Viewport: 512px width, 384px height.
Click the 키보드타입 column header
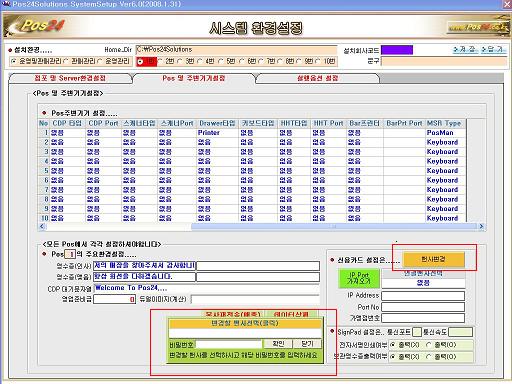tap(258, 123)
